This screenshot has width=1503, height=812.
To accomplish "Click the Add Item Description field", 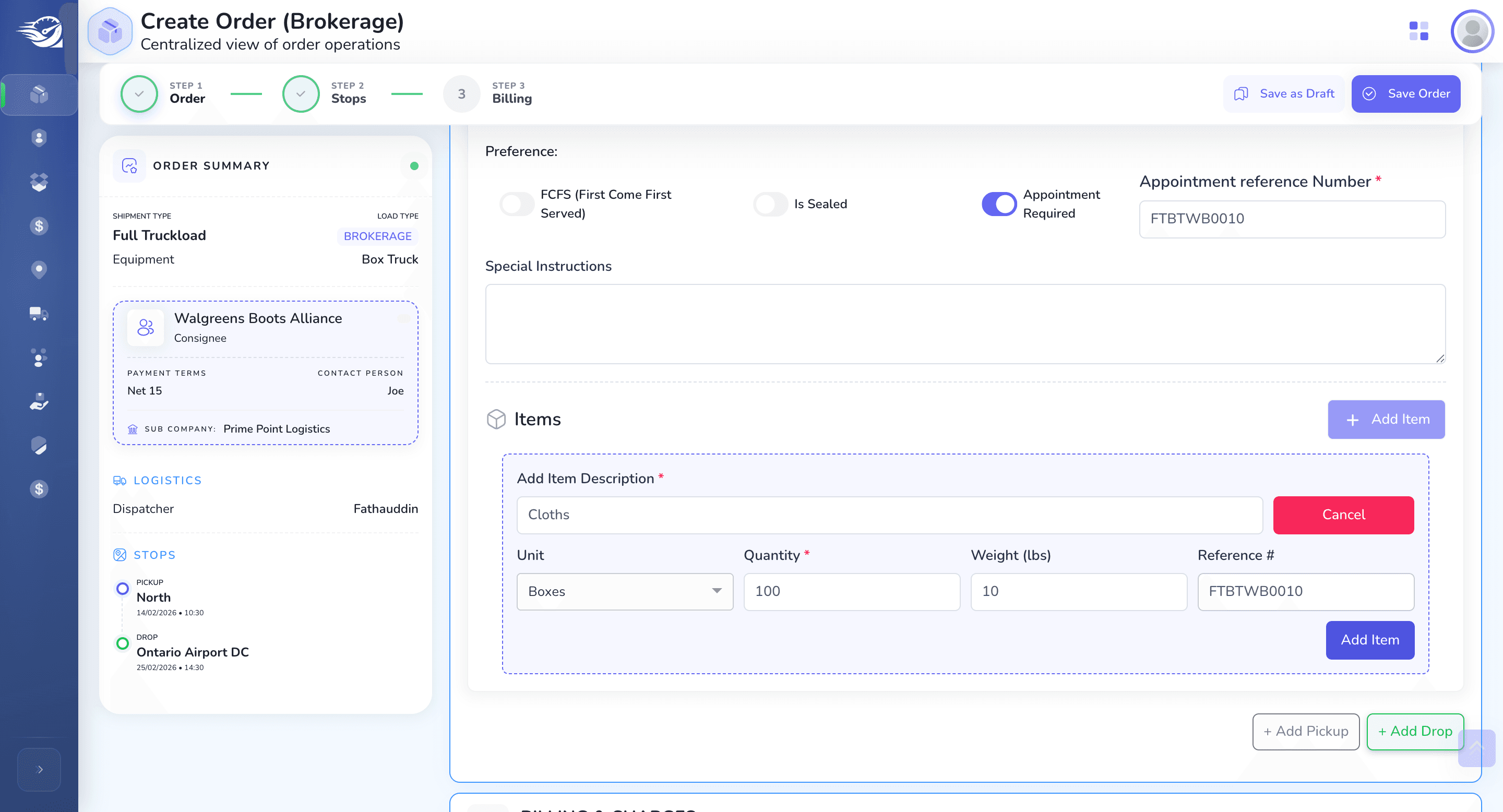I will tap(889, 515).
